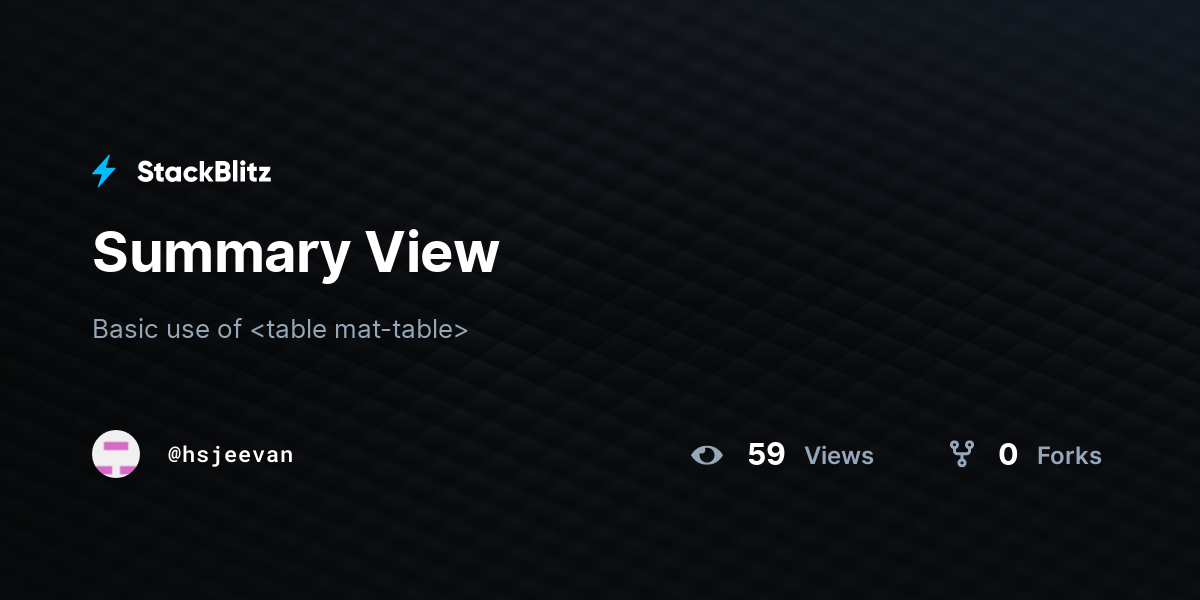Click the <table mat-table> text in description
1200x600 pixels.
click(359, 328)
